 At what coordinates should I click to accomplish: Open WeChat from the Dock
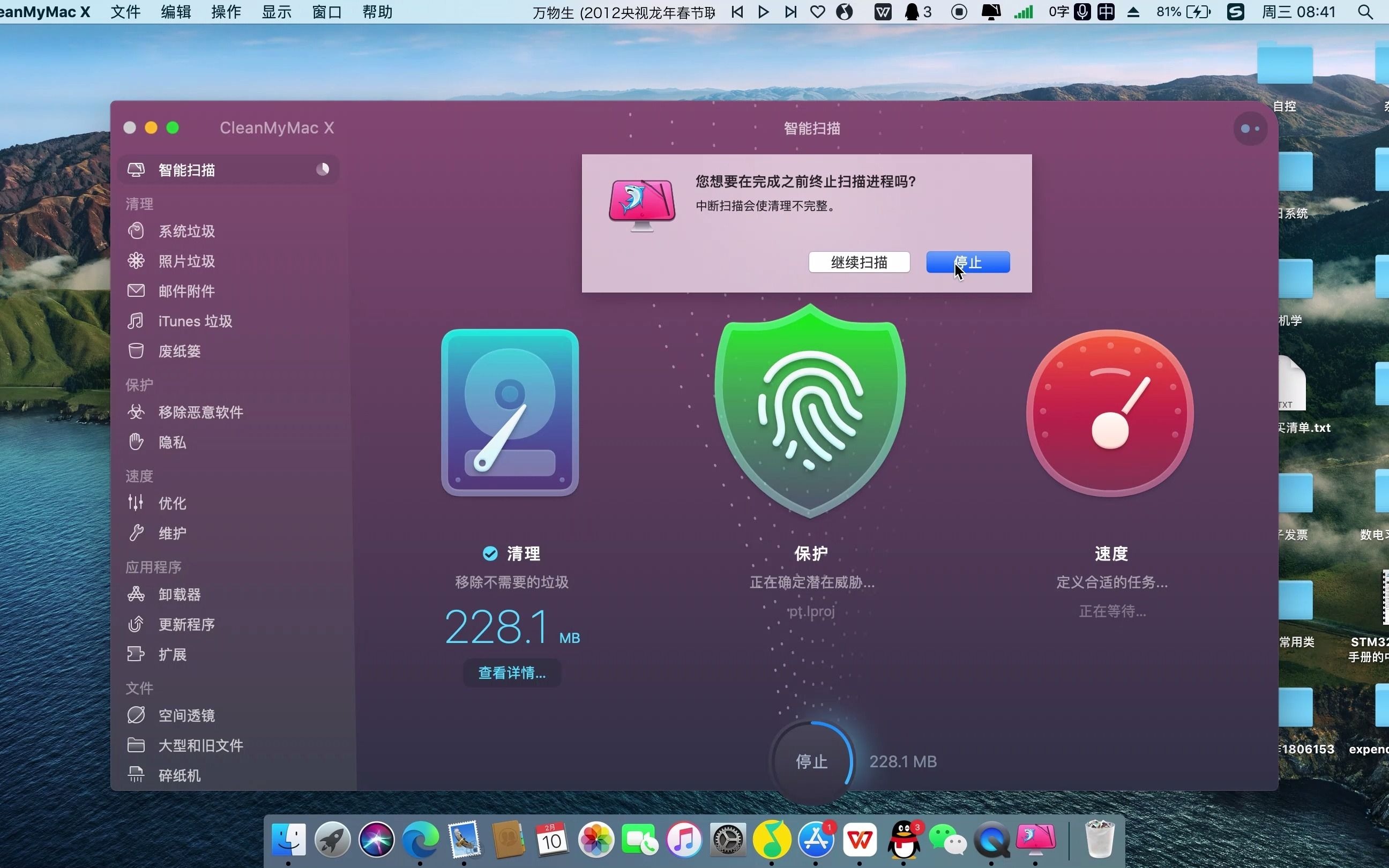[x=947, y=839]
